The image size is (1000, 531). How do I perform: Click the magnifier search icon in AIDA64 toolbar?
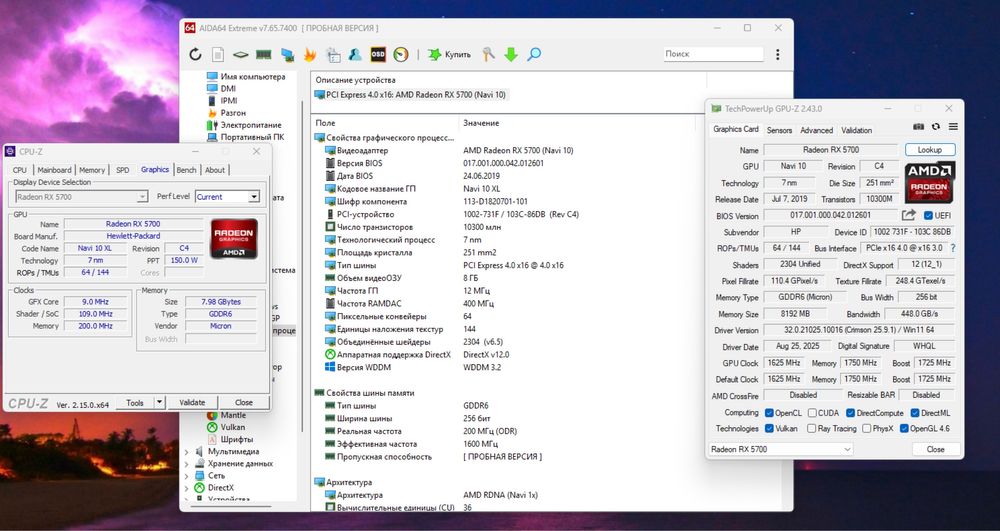pos(534,55)
